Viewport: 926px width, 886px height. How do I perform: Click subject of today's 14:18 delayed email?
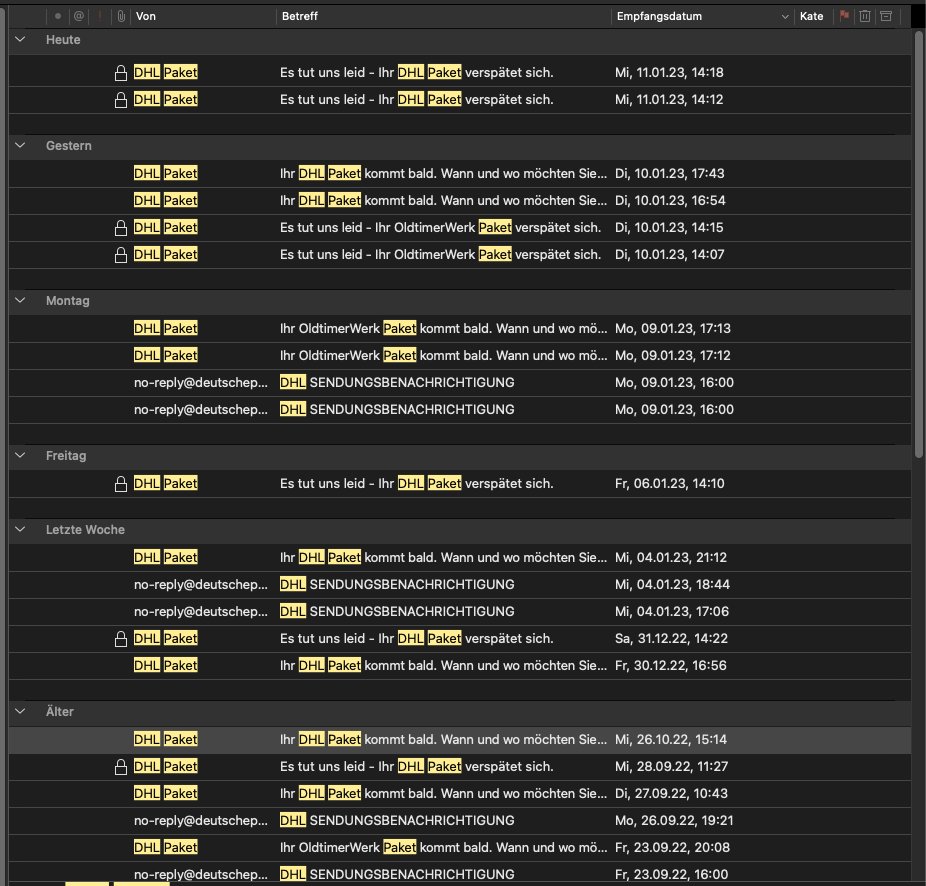pos(416,73)
